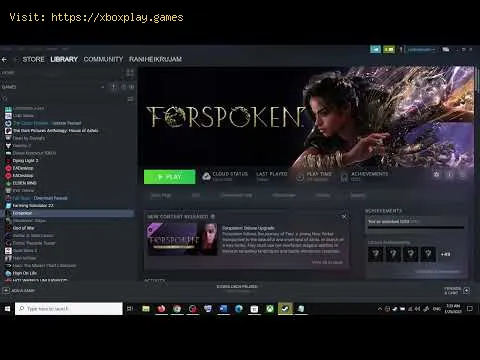Click the taskbar clock and date
This screenshot has height=360, width=480.
click(x=453, y=309)
